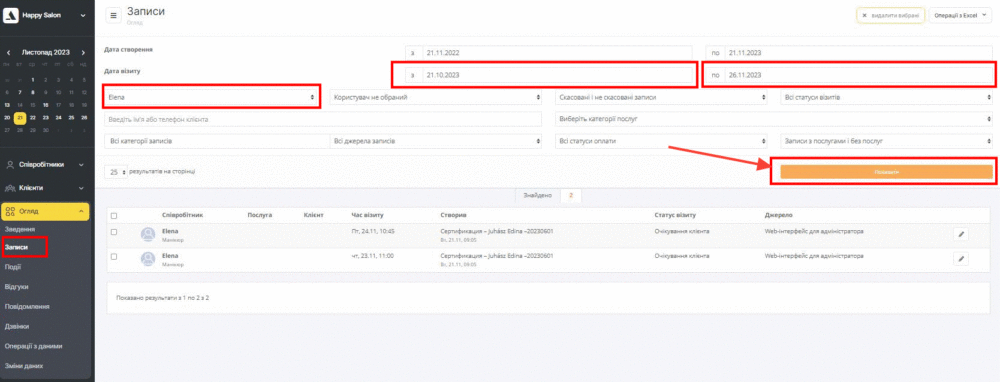The image size is (1000, 382).
Task: Open Записи з послугами і без послуг dropdown
Action: tap(886, 141)
